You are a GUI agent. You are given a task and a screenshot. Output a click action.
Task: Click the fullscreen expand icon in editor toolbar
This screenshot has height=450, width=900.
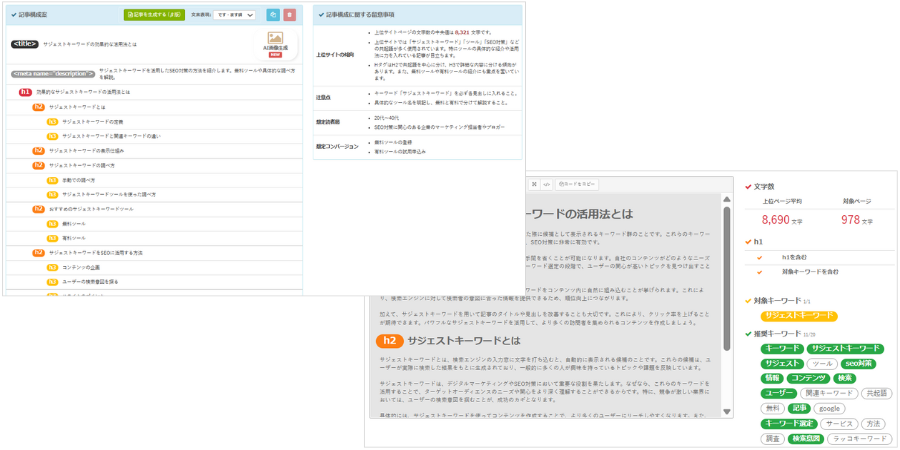[x=534, y=184]
